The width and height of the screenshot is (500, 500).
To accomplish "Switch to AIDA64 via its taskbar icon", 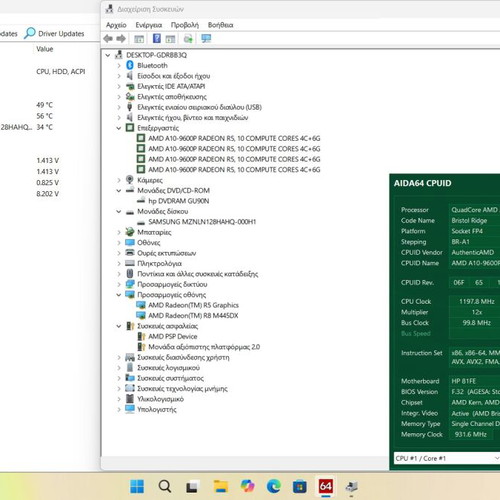I will [x=325, y=486].
